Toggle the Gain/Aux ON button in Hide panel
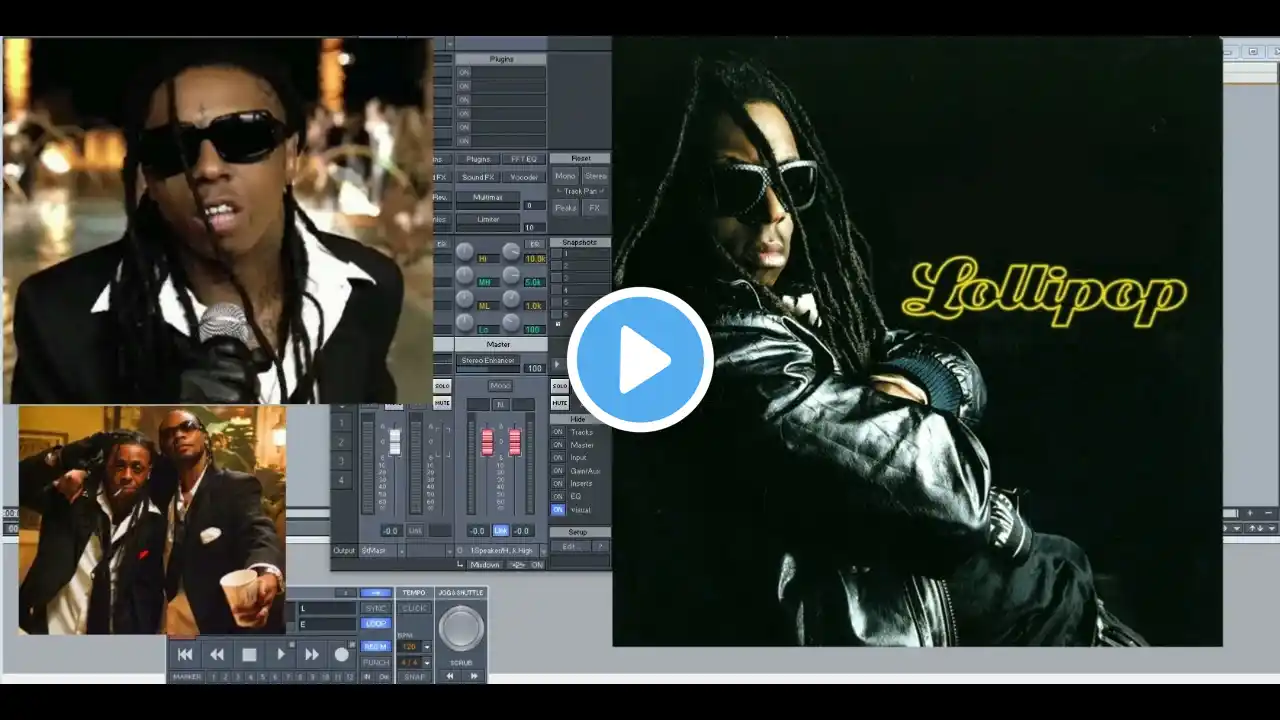 558,471
